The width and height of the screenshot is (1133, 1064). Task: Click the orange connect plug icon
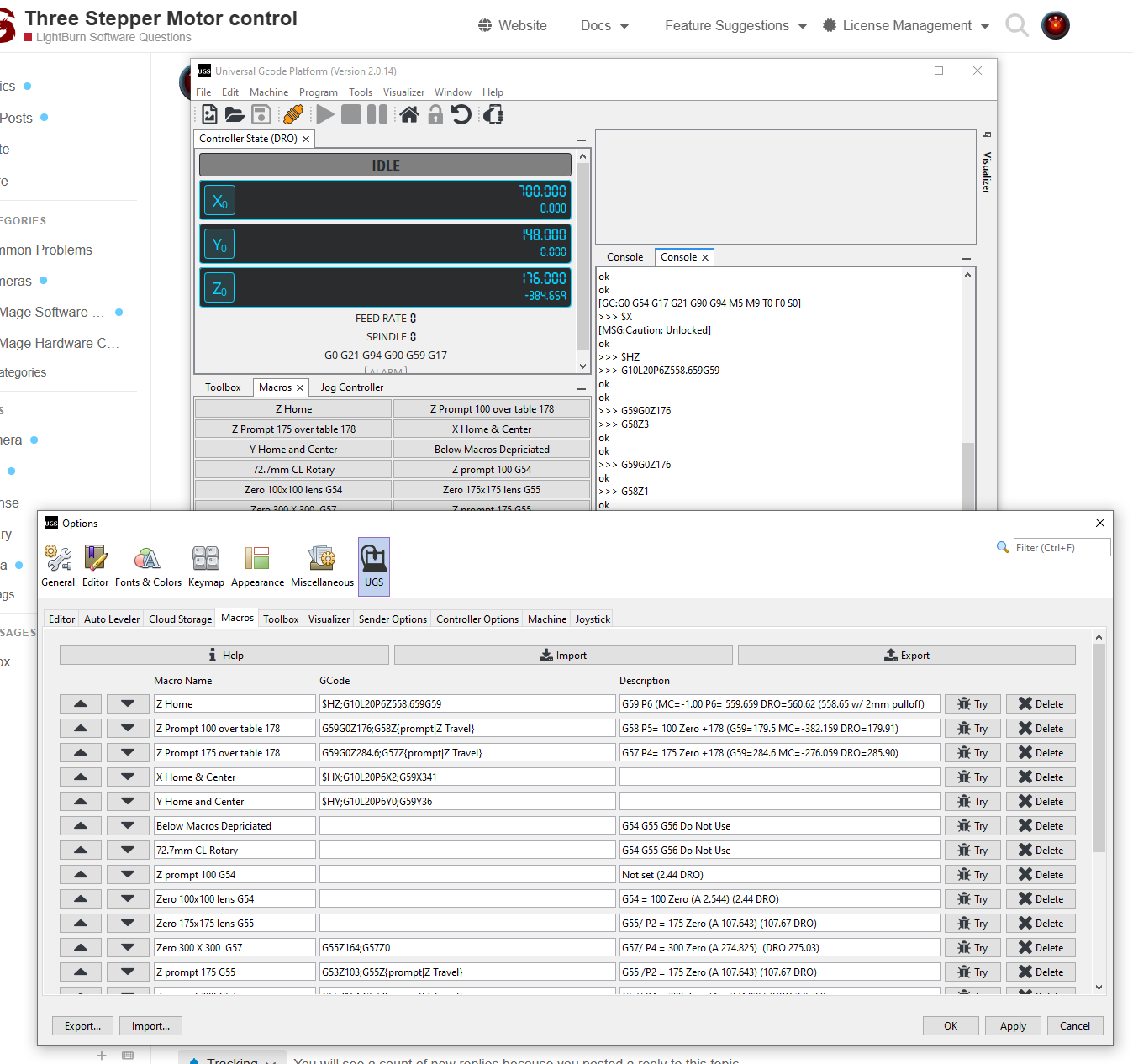pyautogui.click(x=293, y=114)
